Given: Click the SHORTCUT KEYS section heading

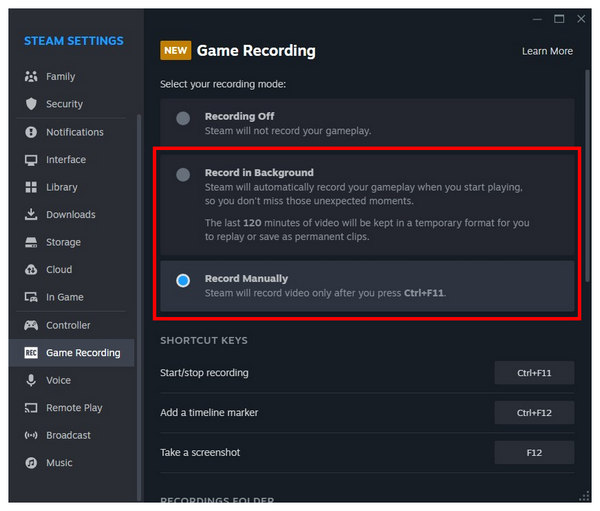Looking at the screenshot, I should point(204,340).
